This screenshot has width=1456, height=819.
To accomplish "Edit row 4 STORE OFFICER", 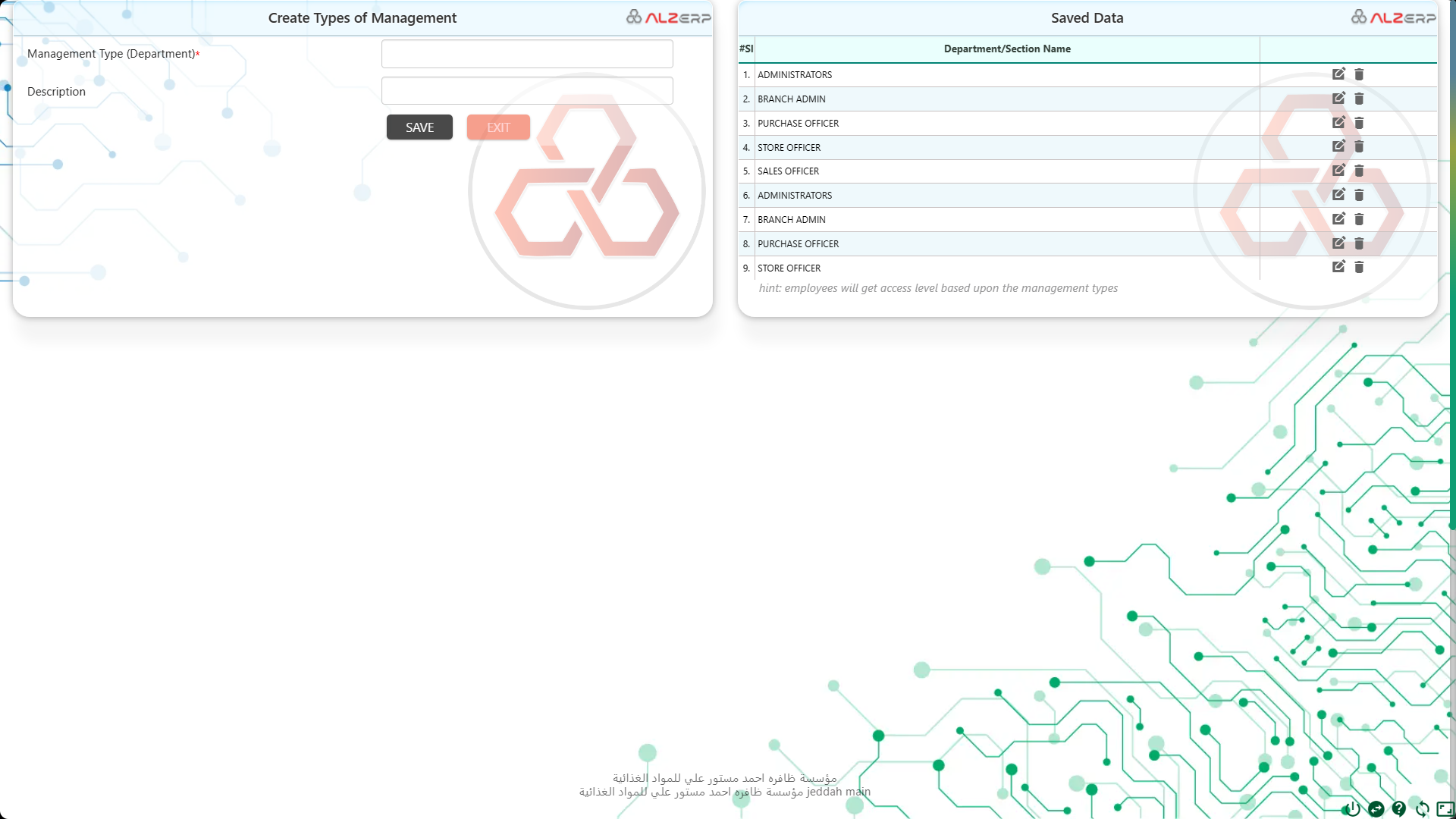I will click(x=1338, y=146).
